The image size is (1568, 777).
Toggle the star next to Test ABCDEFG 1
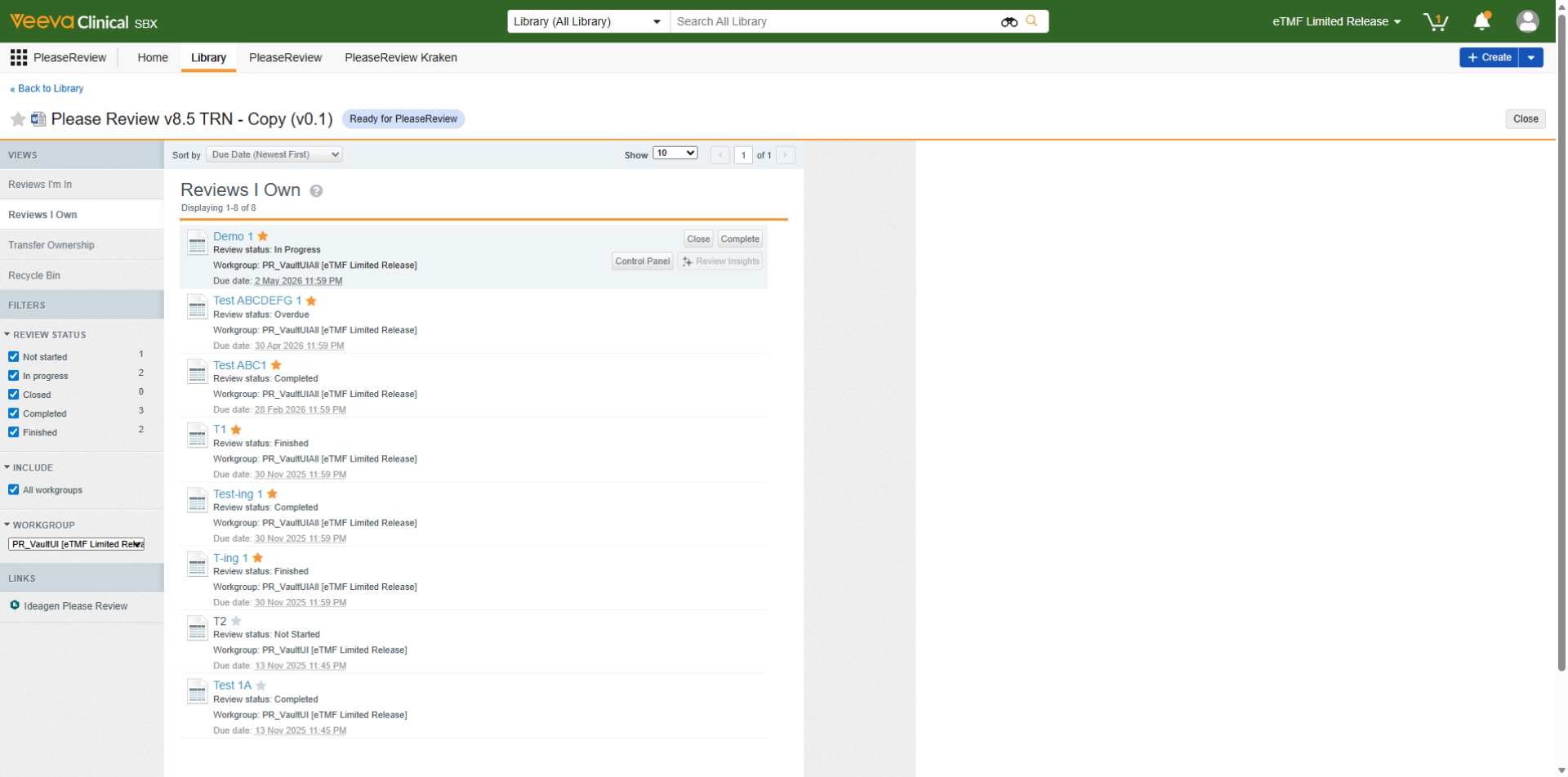pos(311,301)
